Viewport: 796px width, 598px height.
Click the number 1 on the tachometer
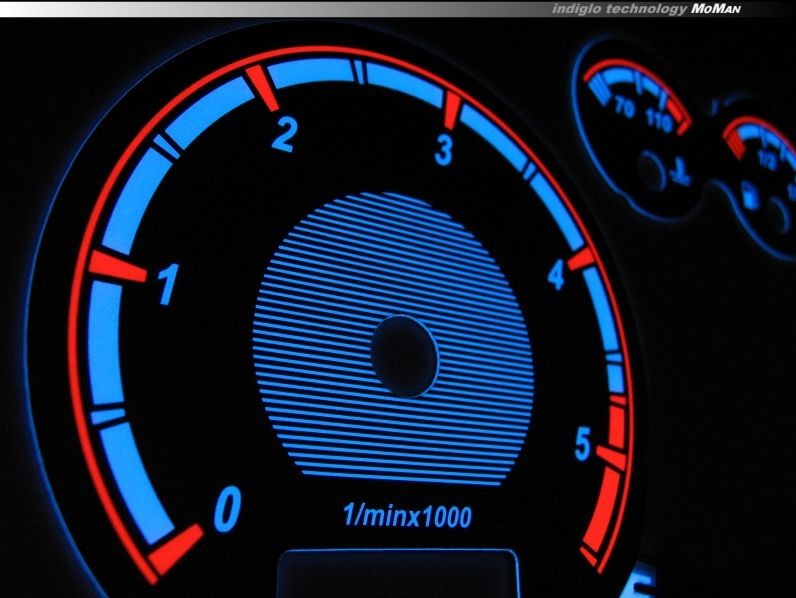[x=167, y=285]
